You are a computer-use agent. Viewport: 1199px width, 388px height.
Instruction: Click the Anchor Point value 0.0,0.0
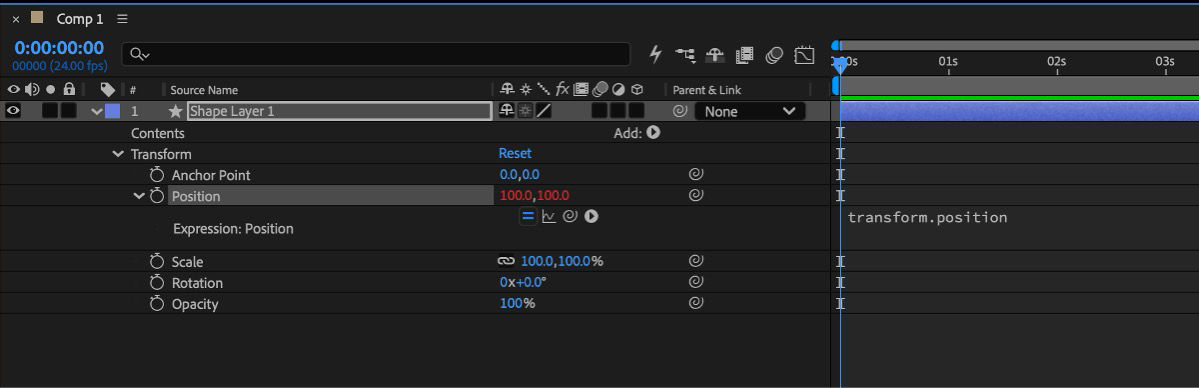tap(519, 175)
